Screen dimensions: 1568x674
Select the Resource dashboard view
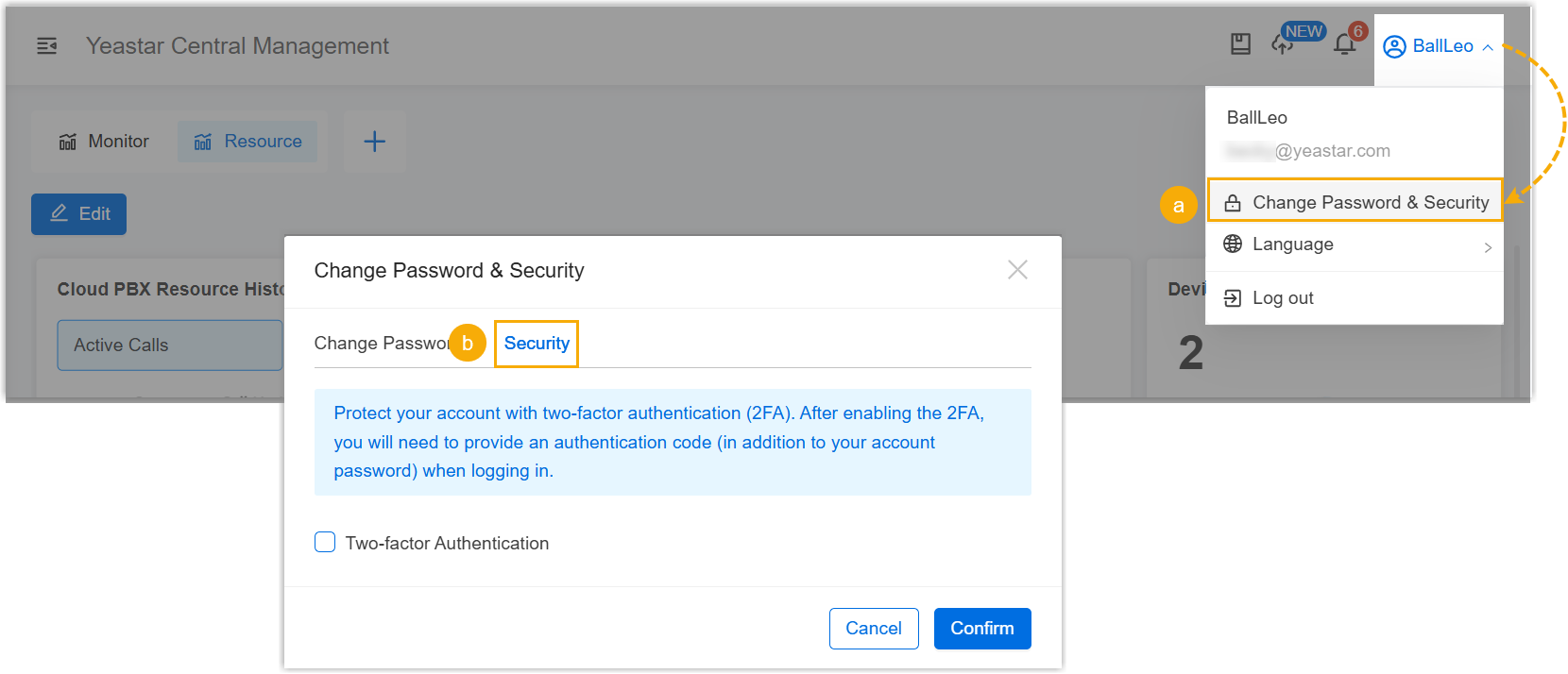tap(248, 141)
